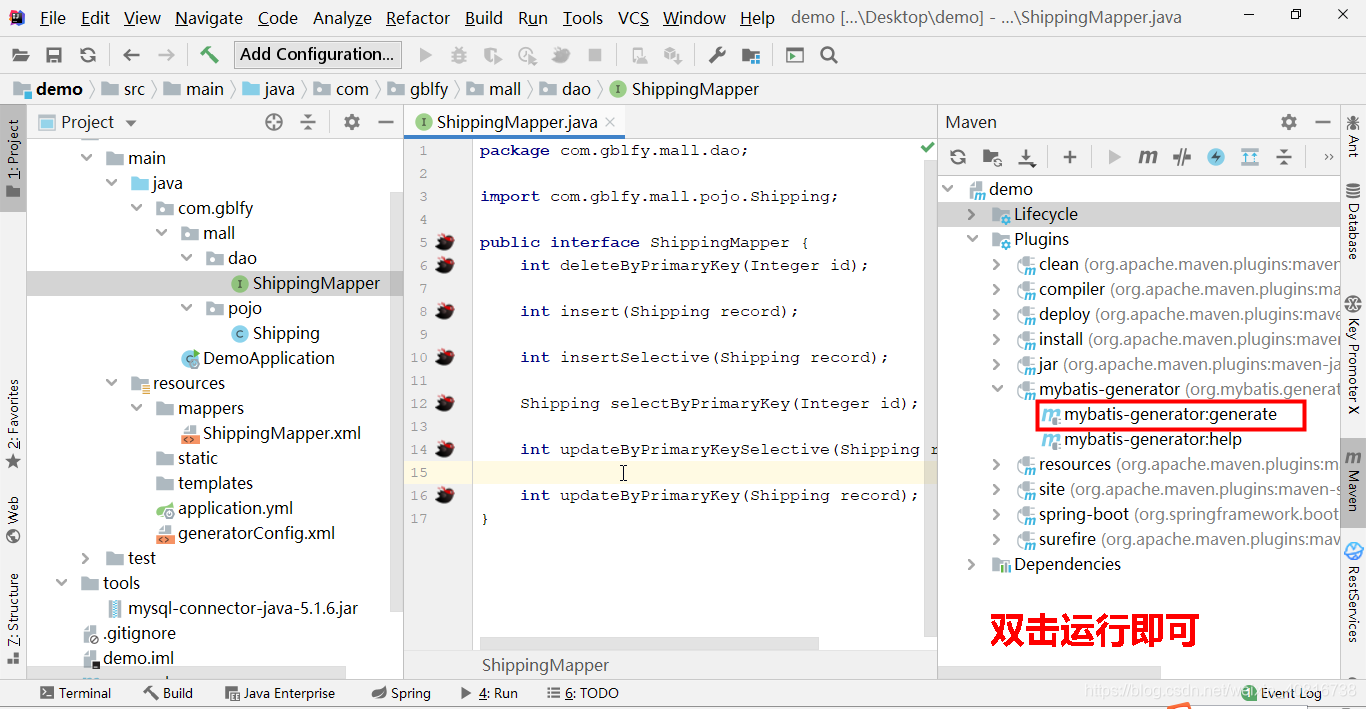1366x709 pixels.
Task: Collapse the mall package folder
Action: 162,233
